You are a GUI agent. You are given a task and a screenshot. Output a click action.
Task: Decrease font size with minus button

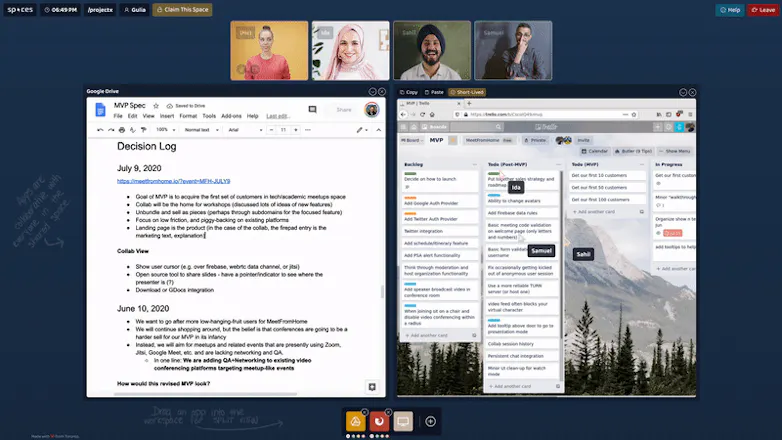pyautogui.click(x=271, y=130)
